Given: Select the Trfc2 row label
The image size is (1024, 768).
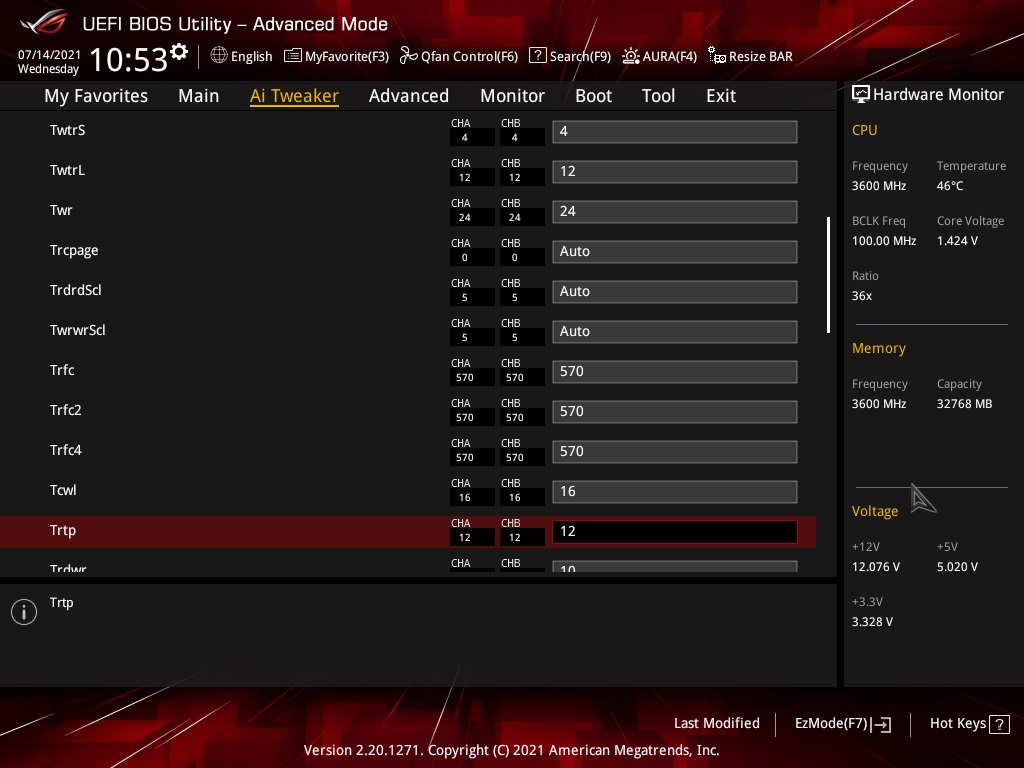Looking at the screenshot, I should tap(66, 410).
